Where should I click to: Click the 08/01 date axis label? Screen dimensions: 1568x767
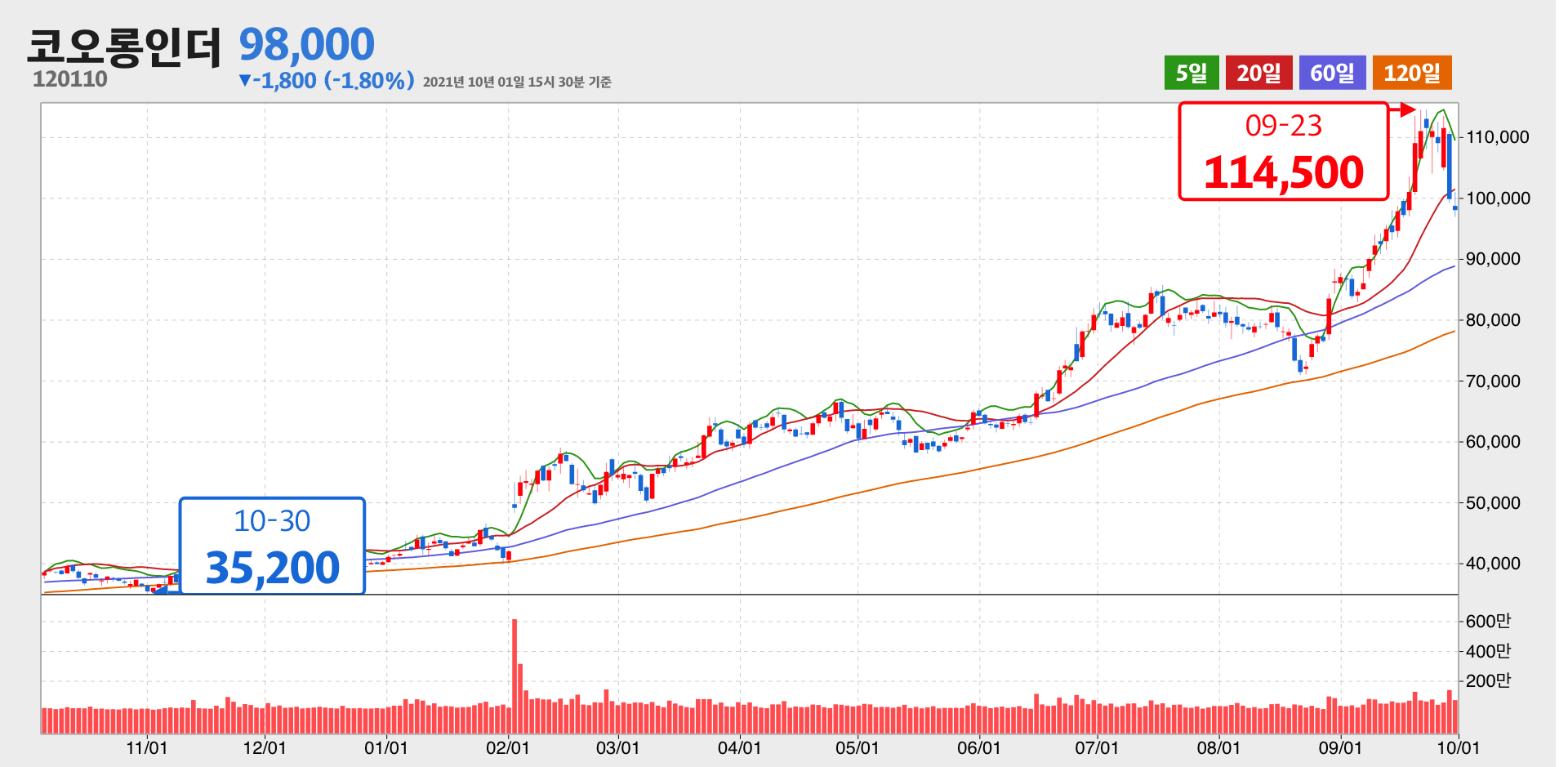click(x=1218, y=748)
